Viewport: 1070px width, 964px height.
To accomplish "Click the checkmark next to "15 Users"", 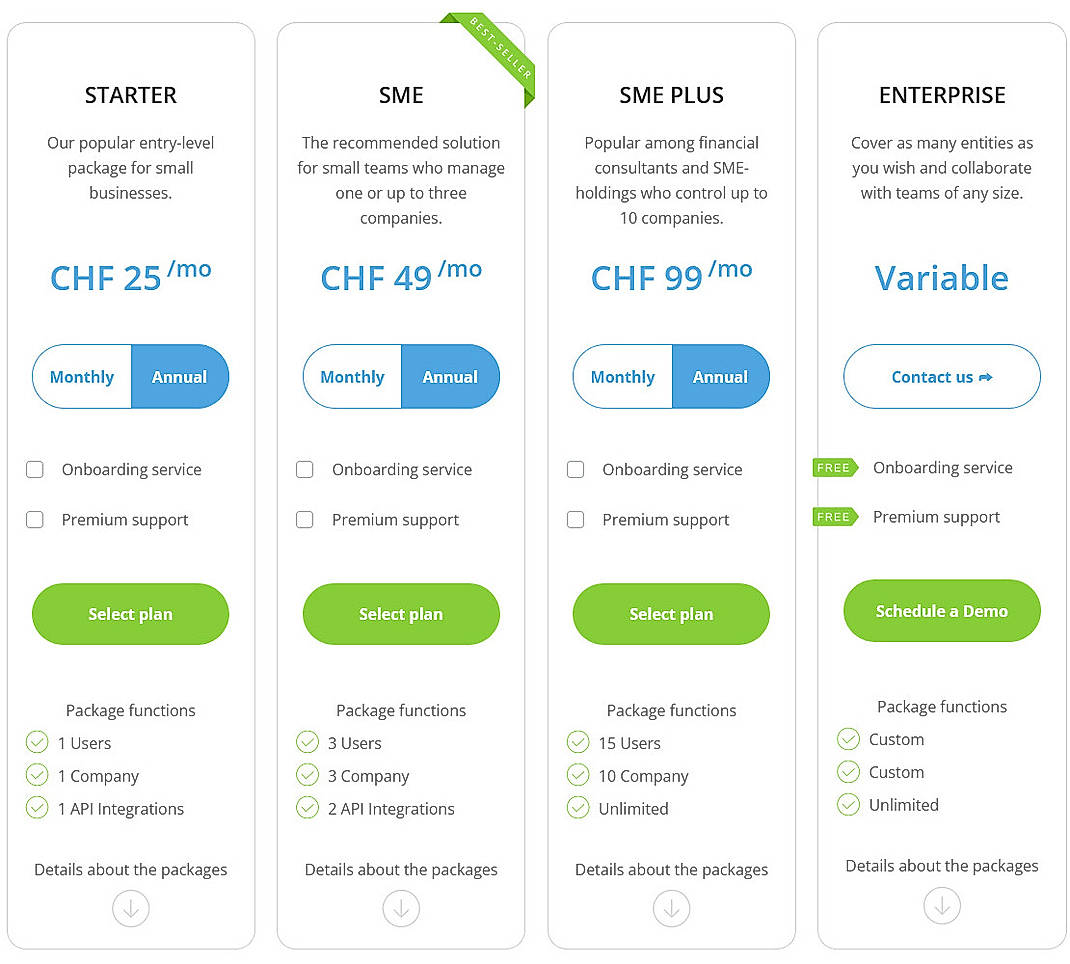I will pyautogui.click(x=578, y=743).
